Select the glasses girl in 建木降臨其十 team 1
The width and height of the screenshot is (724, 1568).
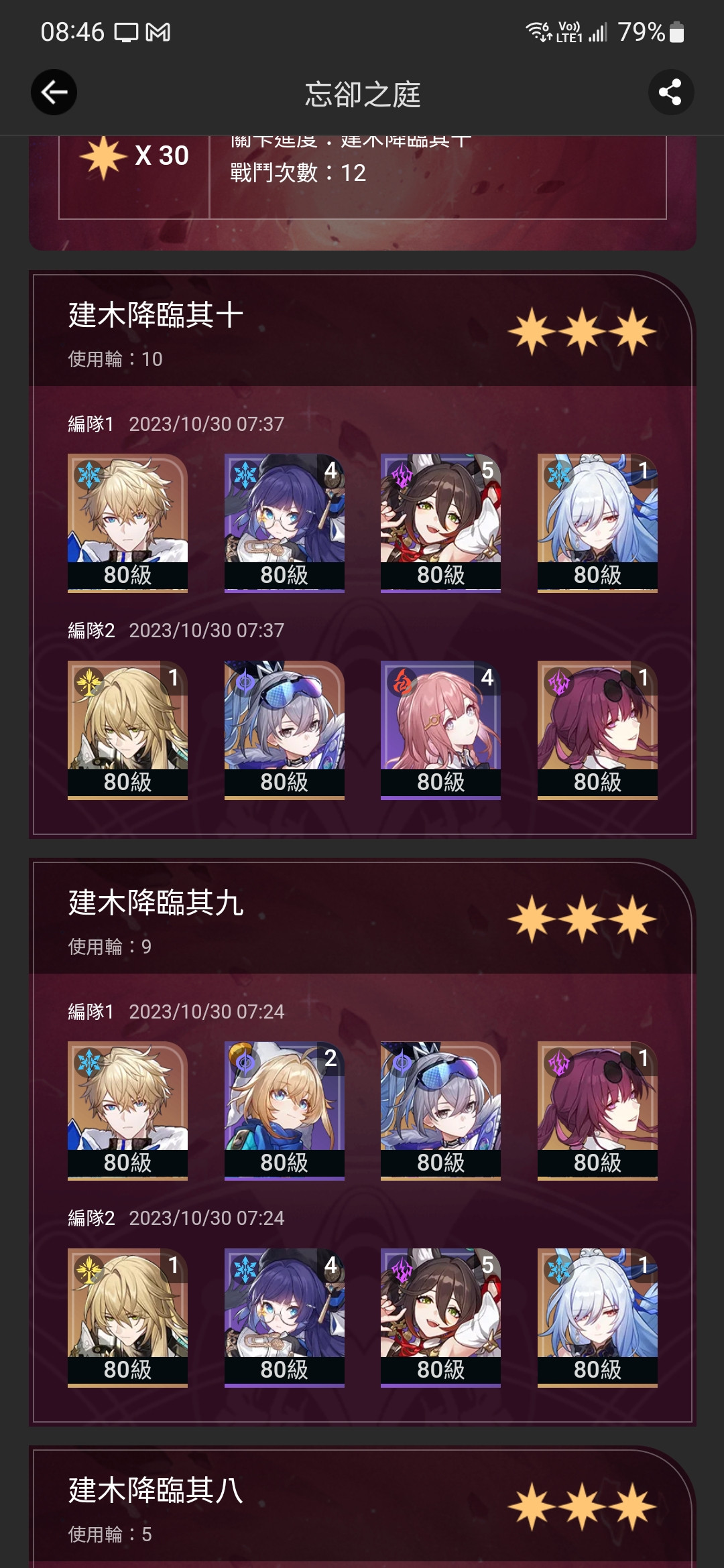click(284, 523)
